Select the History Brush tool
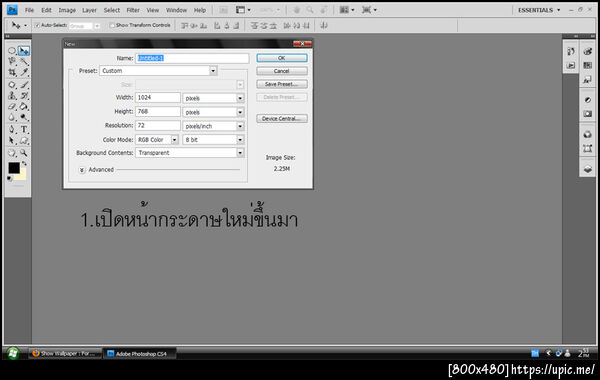Viewport: 600px width, 380px height. click(24, 96)
